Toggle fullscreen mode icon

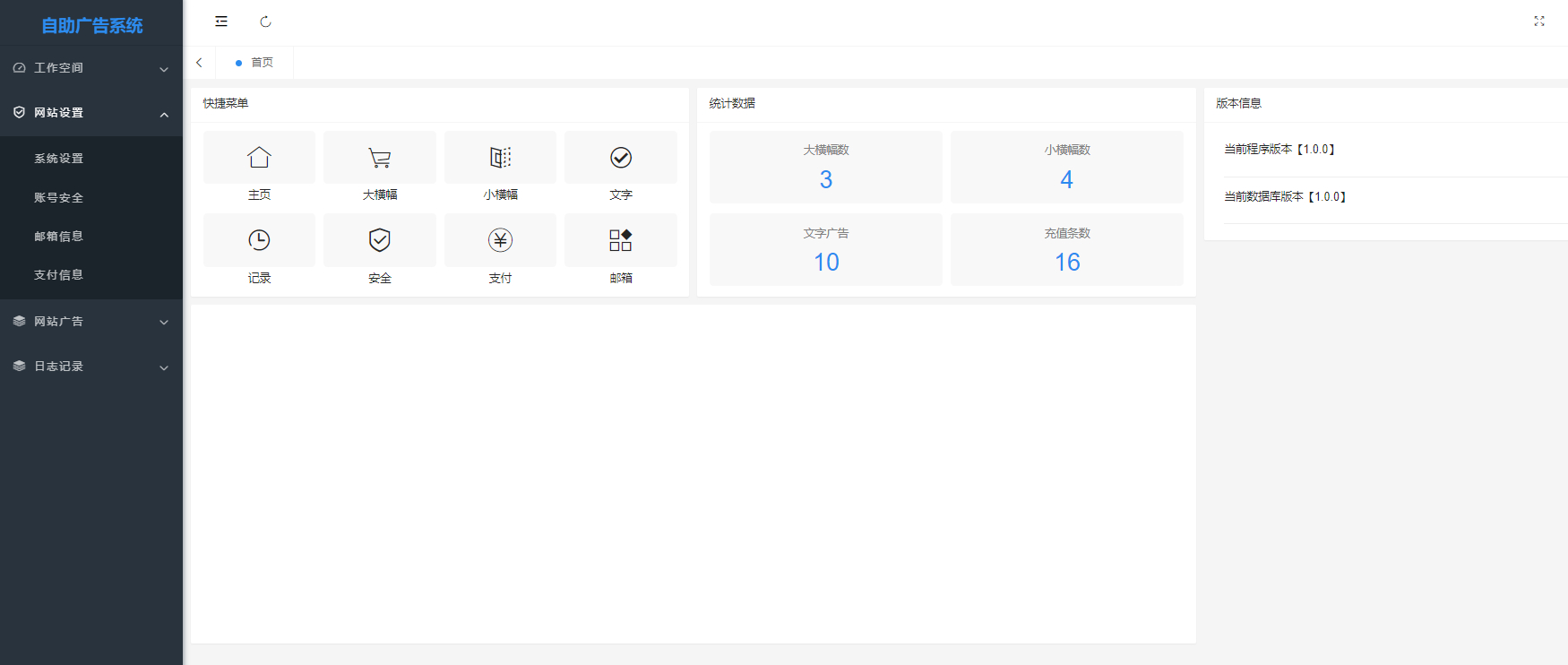click(x=1538, y=22)
